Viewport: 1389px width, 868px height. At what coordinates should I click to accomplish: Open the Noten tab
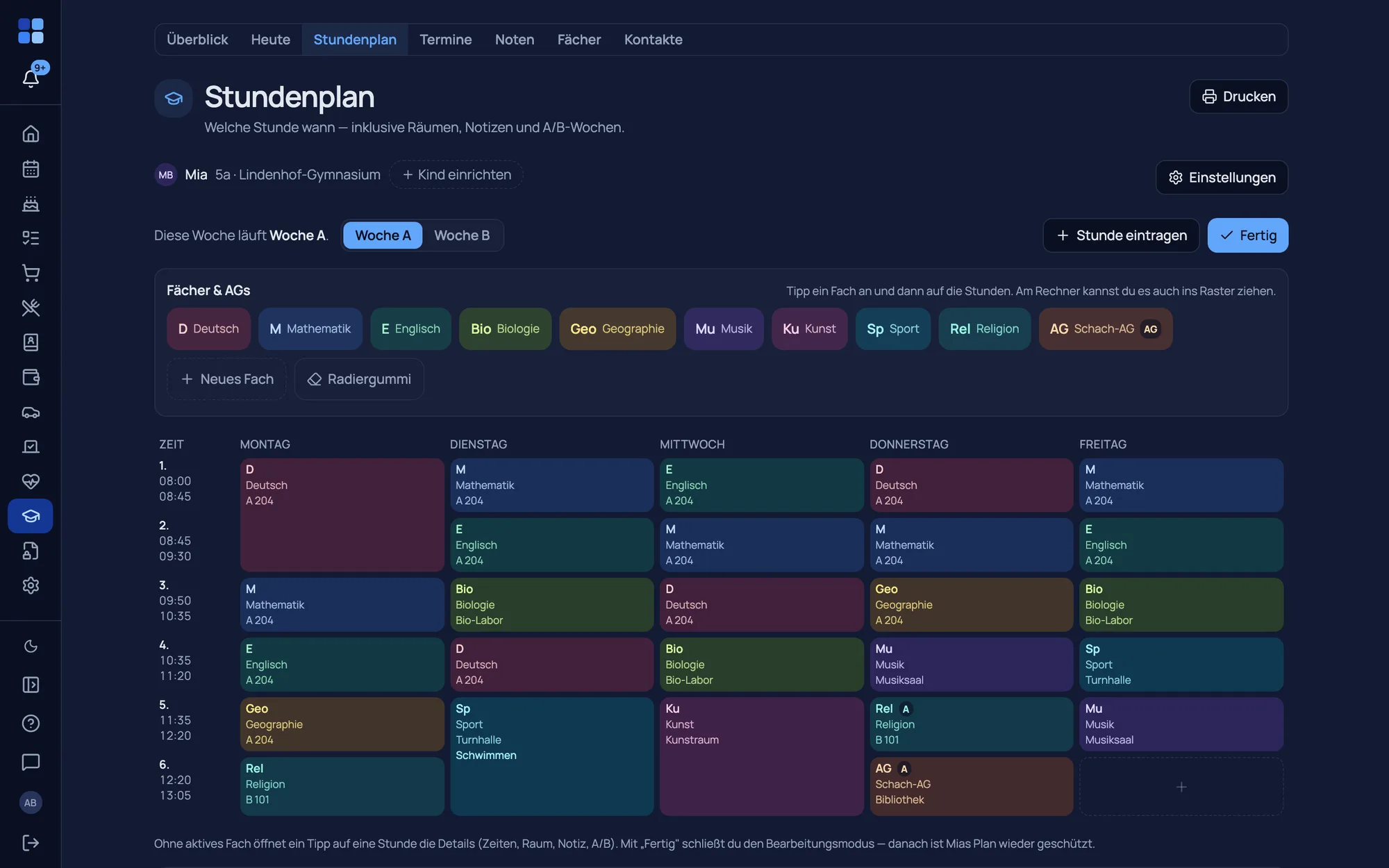pyautogui.click(x=515, y=40)
